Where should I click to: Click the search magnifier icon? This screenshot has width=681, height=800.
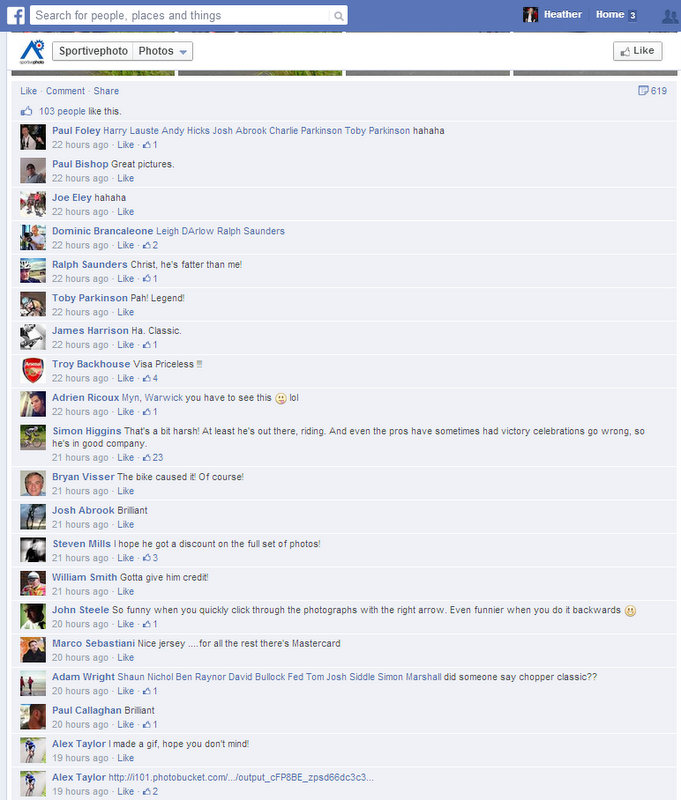coord(338,16)
